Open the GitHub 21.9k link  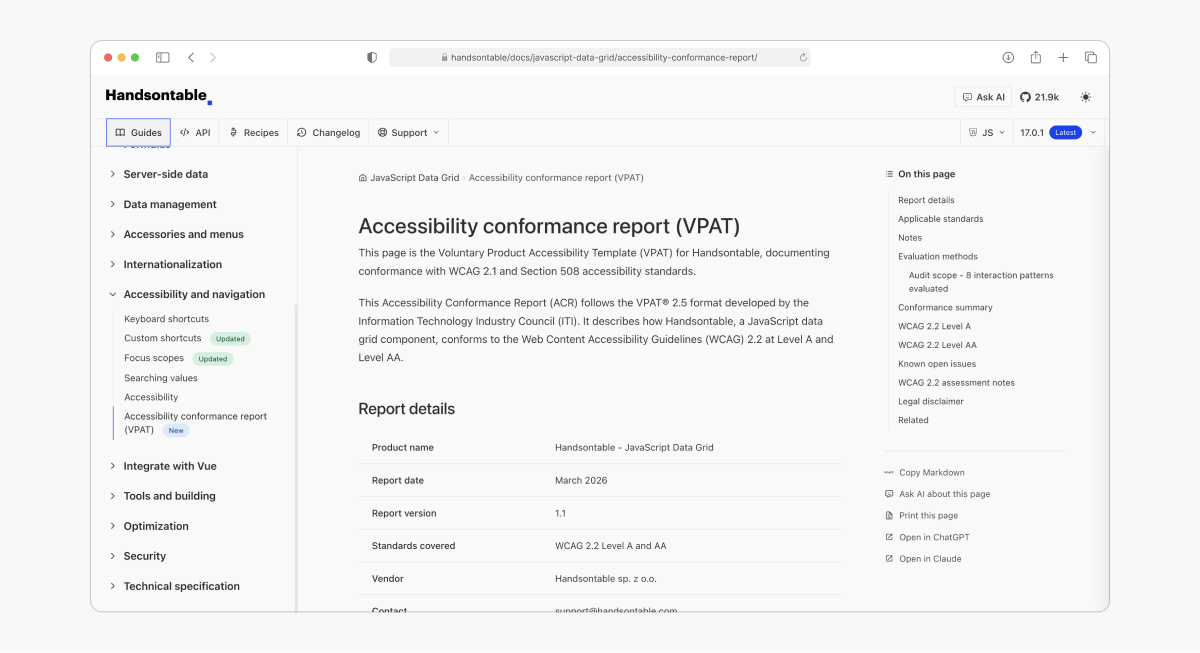tap(1040, 97)
